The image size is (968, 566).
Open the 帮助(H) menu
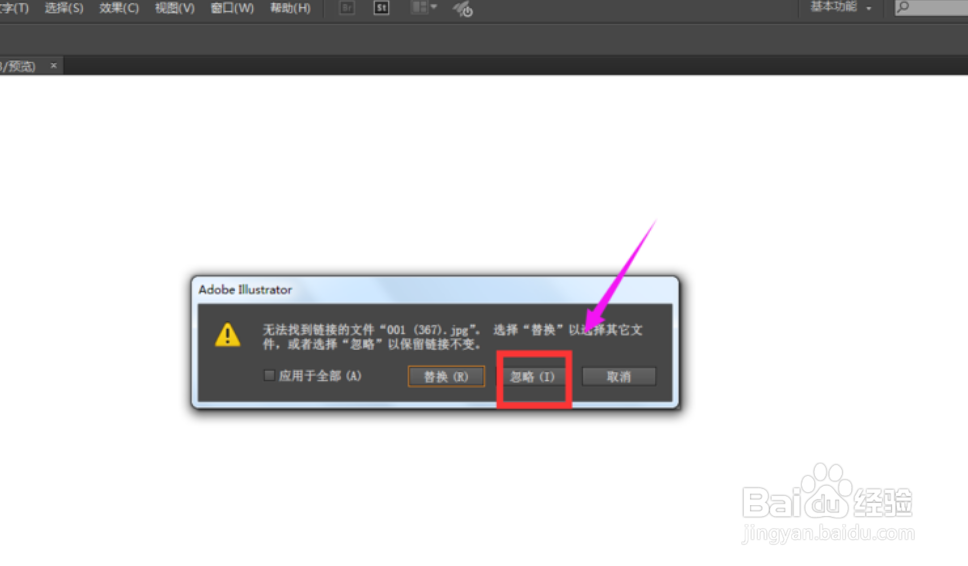[290, 8]
